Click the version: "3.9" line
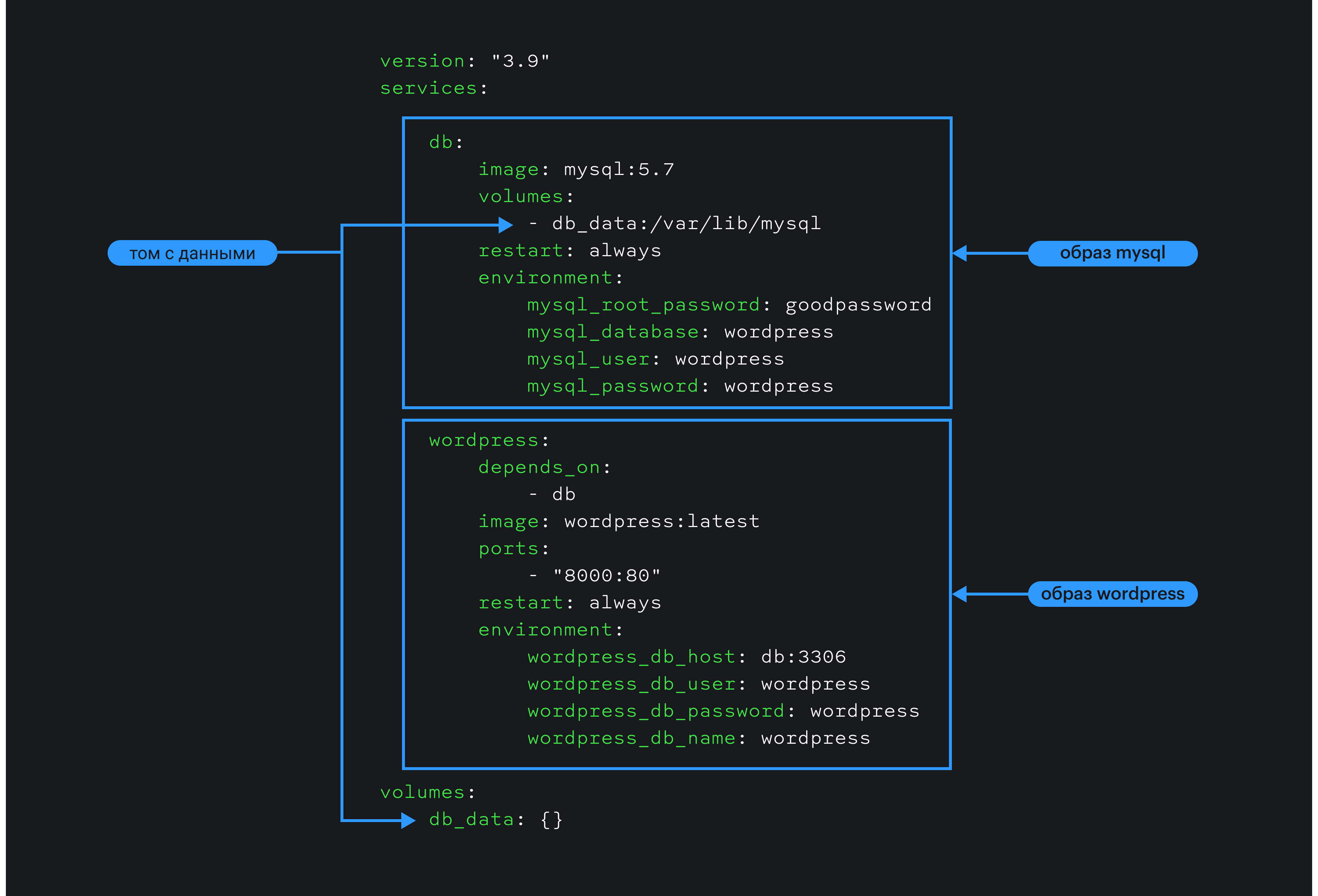This screenshot has width=1318, height=896. pos(465,61)
